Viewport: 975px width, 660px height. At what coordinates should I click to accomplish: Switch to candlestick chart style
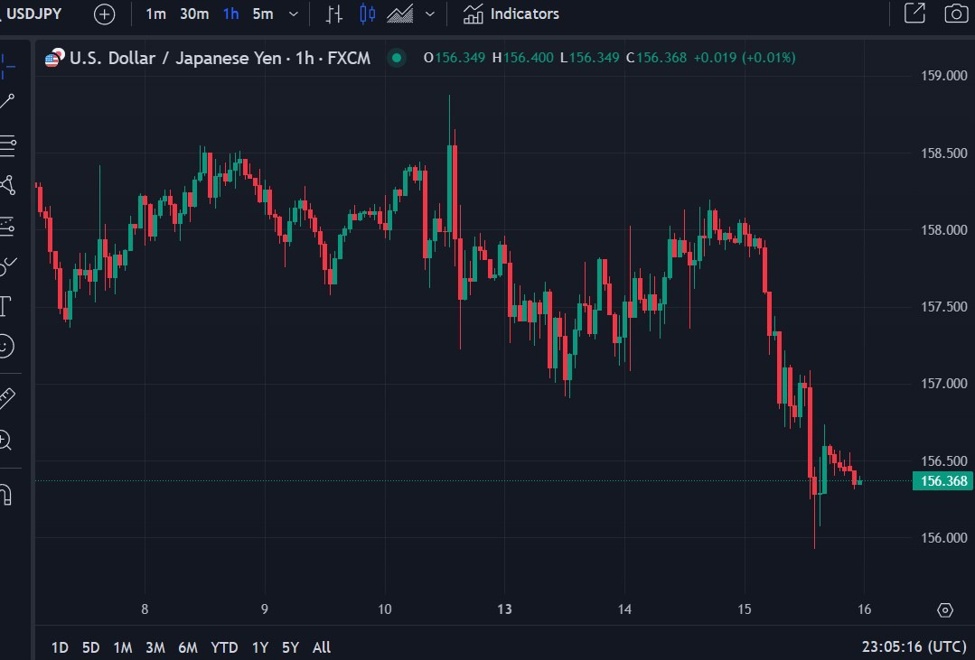(367, 14)
